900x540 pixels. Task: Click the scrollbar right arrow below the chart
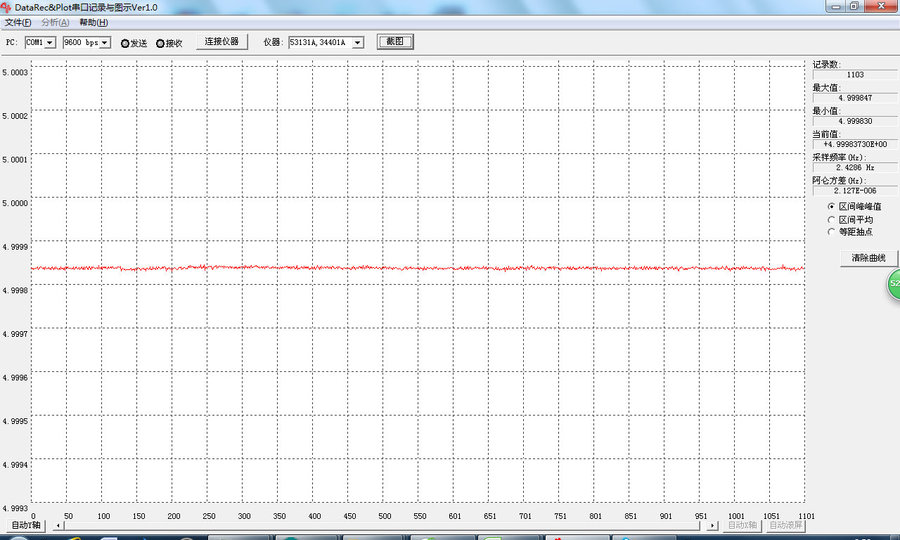tap(712, 525)
